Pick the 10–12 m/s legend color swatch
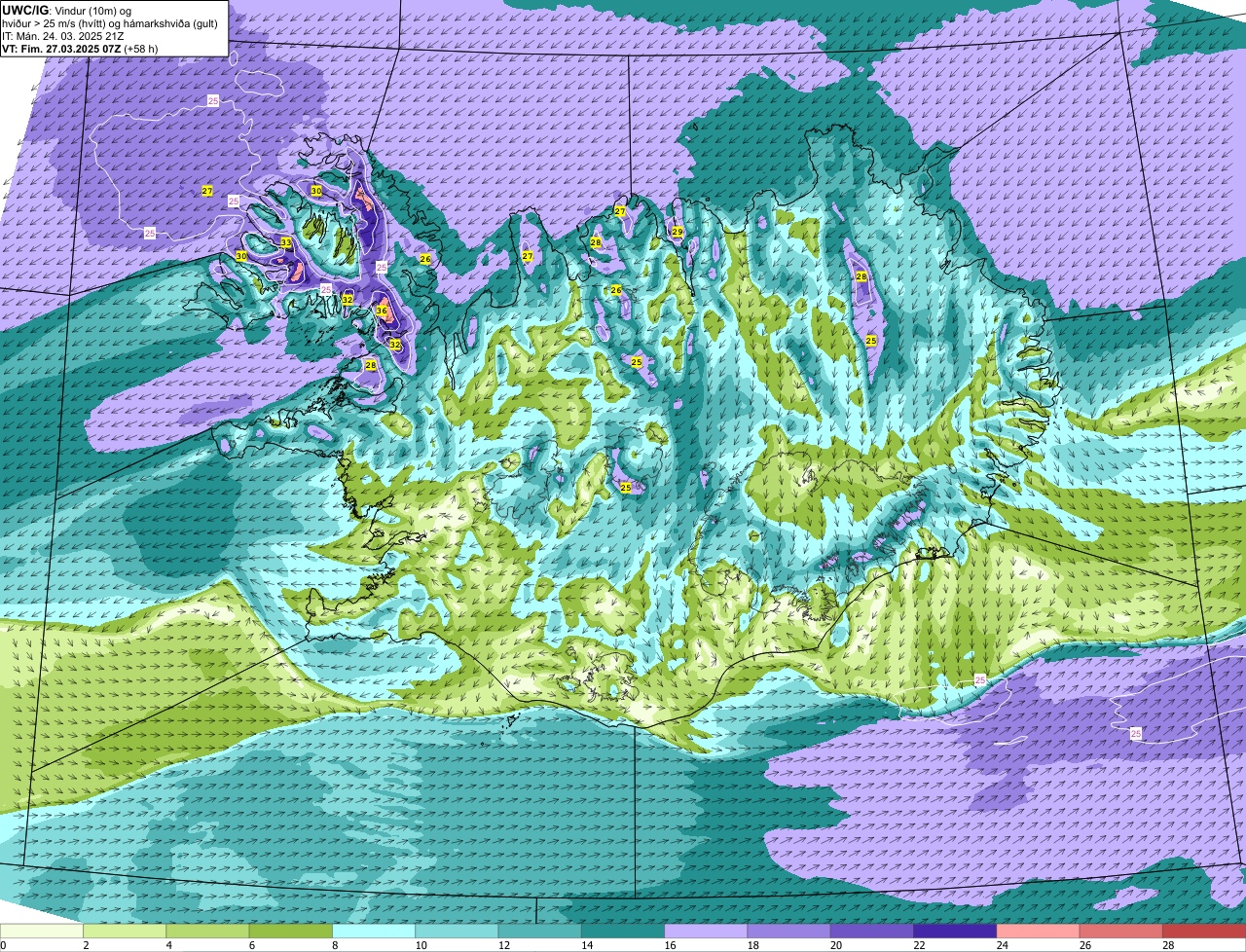 [x=457, y=931]
